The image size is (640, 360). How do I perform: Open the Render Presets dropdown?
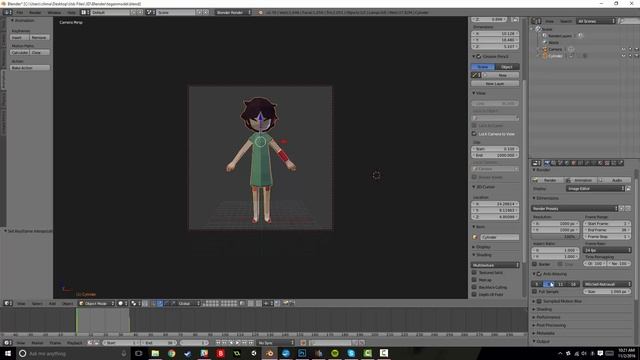pos(574,208)
